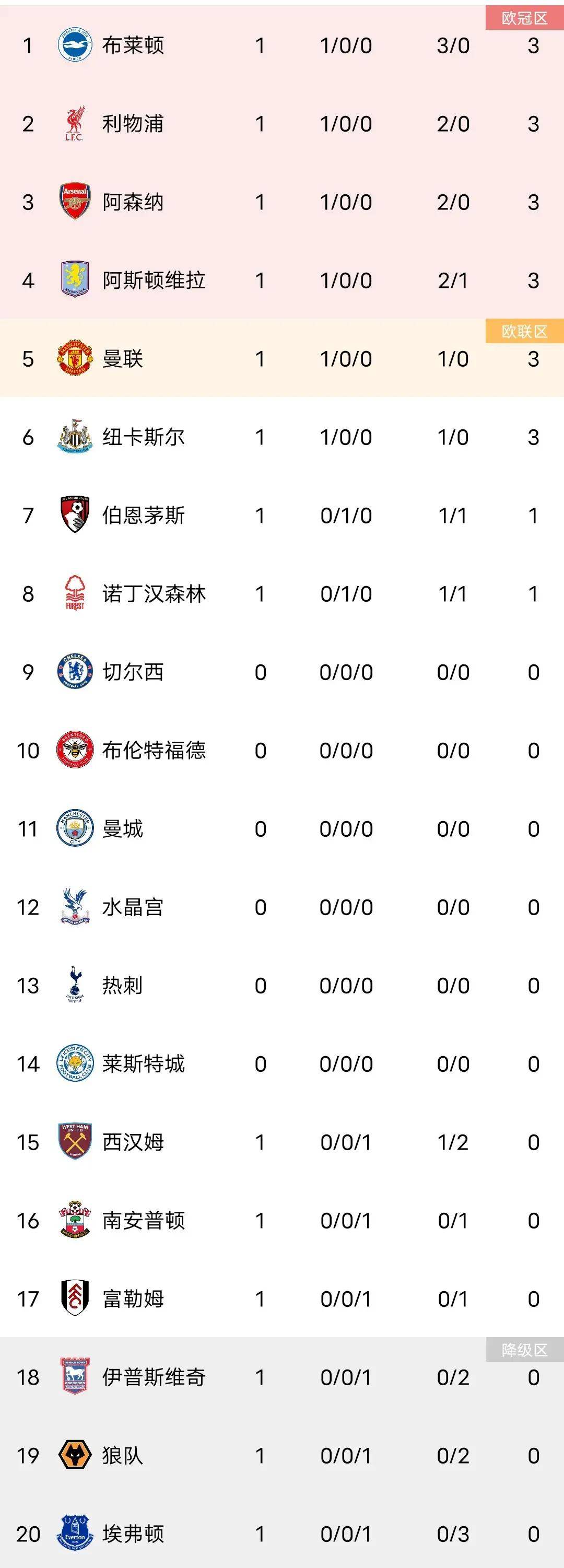Click the Newcastle United crest icon
The image size is (564, 1568).
click(75, 437)
